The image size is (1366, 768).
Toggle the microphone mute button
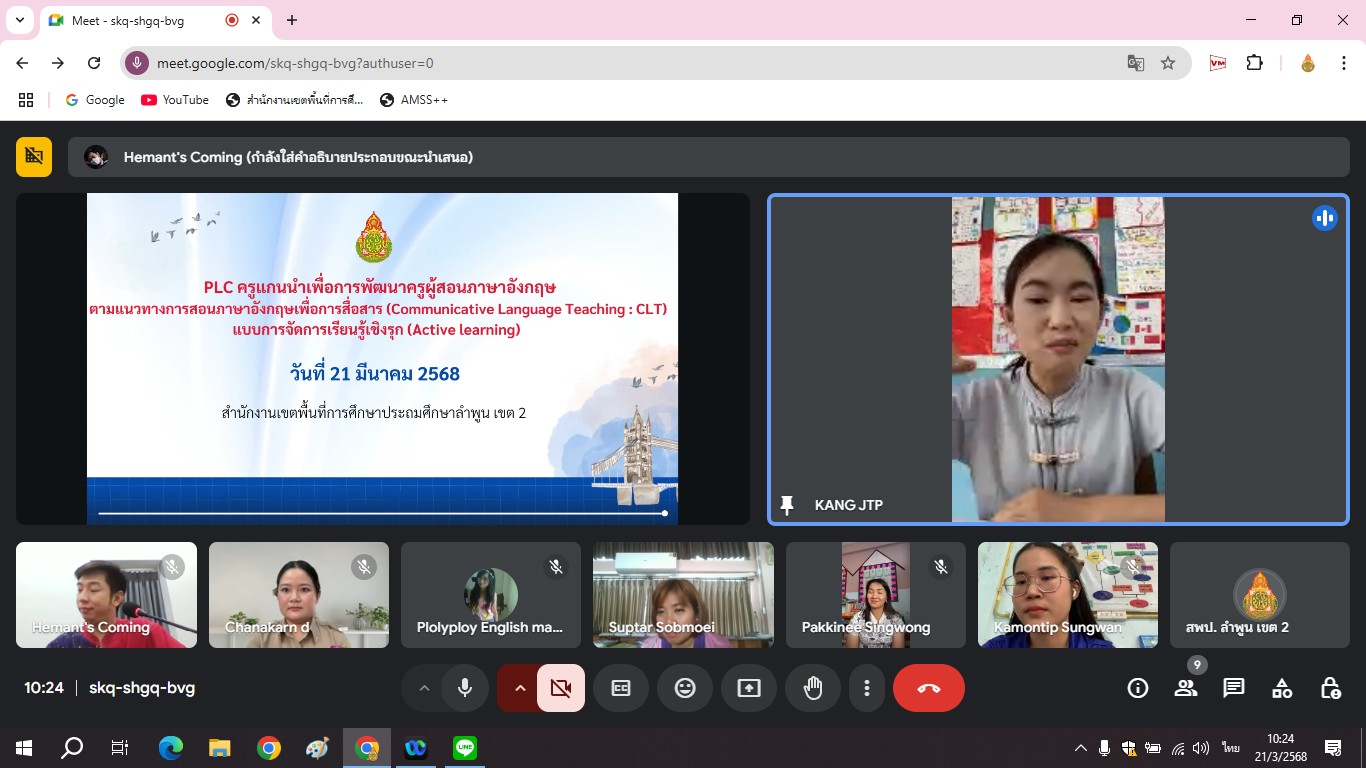click(x=465, y=688)
